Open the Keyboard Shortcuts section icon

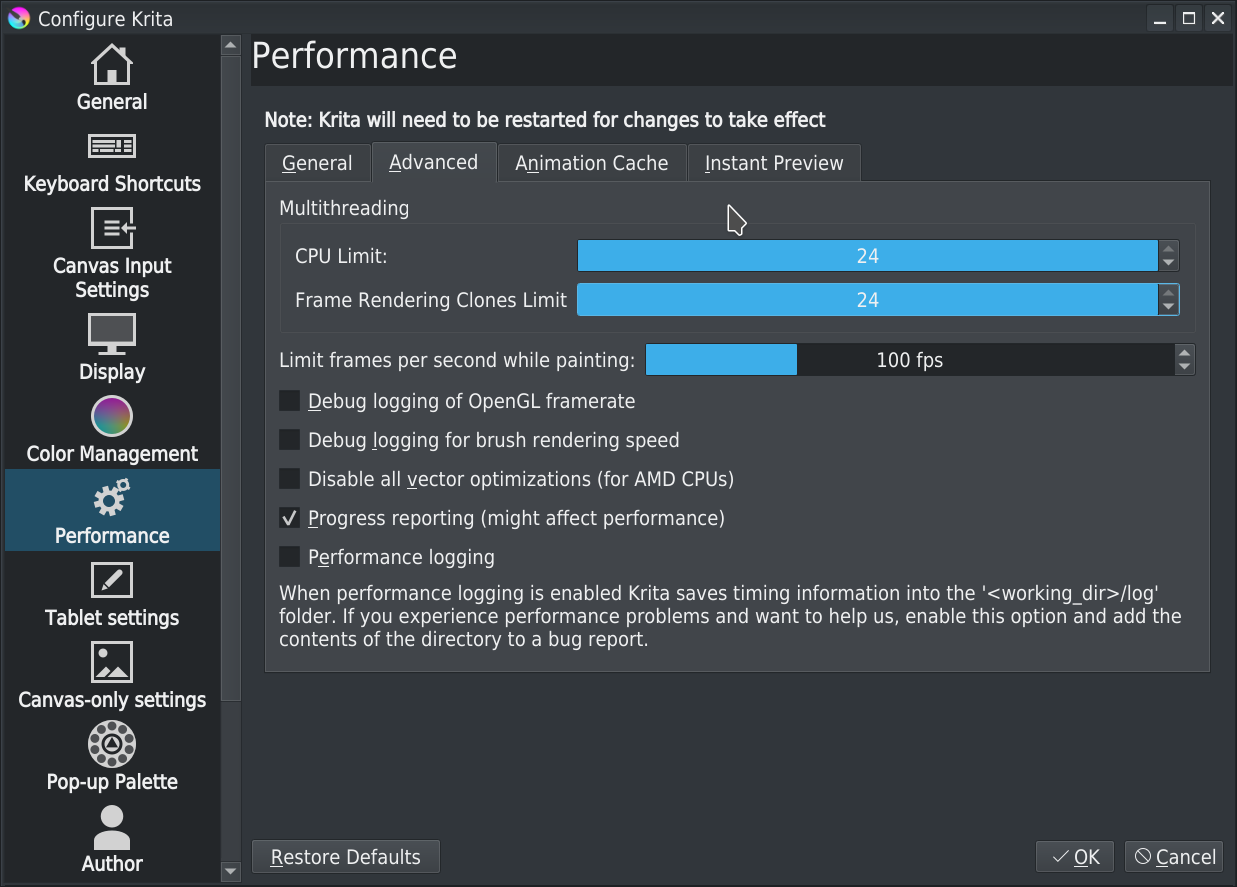(x=111, y=147)
